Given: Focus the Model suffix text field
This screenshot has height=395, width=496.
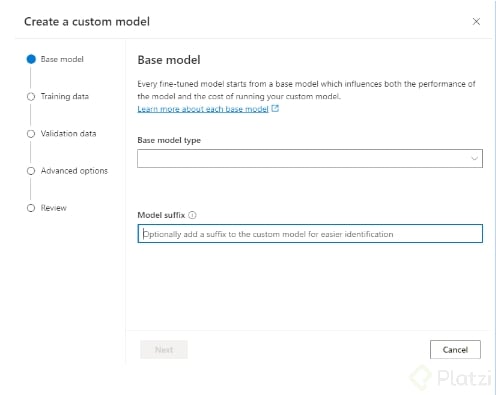Looking at the screenshot, I should 310,234.
